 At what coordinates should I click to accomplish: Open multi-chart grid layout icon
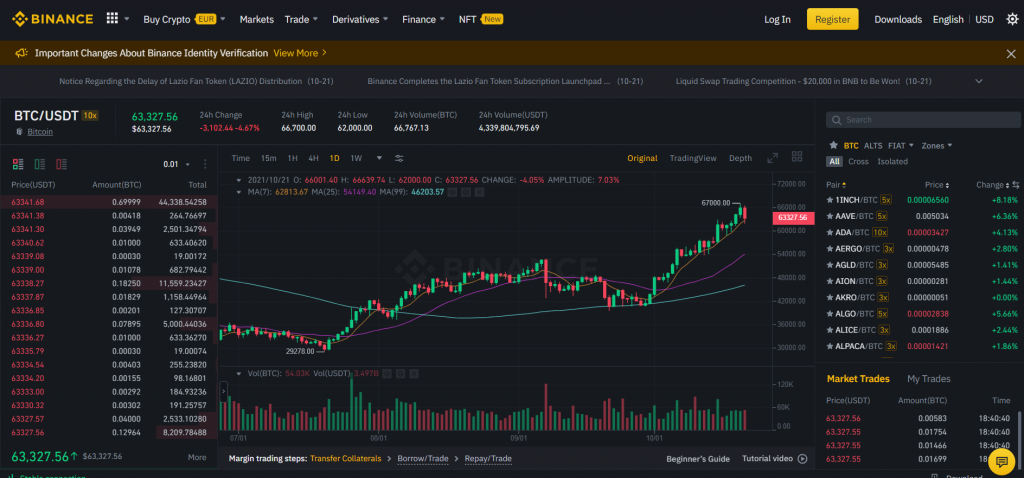pyautogui.click(x=797, y=157)
